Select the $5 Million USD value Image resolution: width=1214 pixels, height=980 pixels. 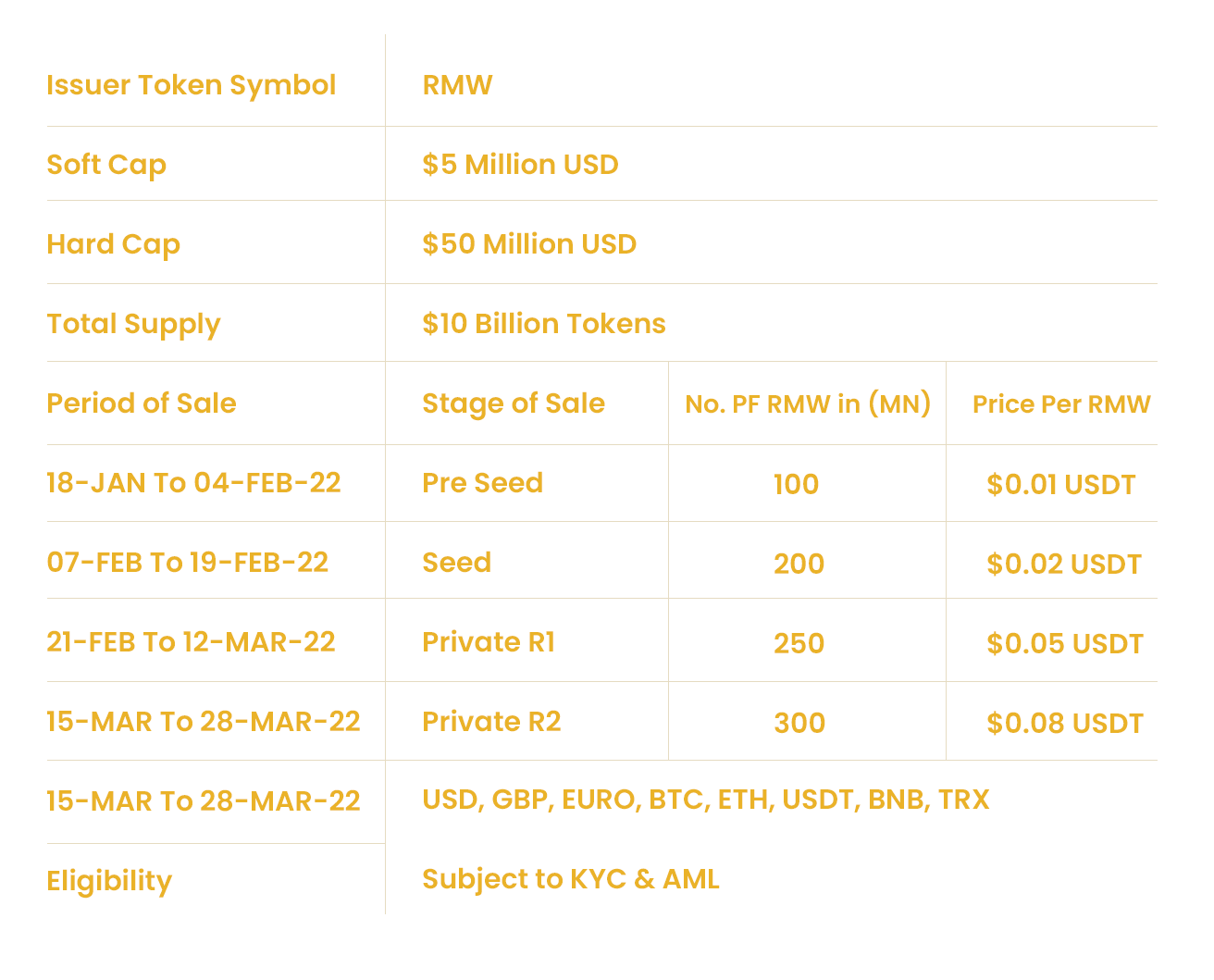tap(520, 165)
